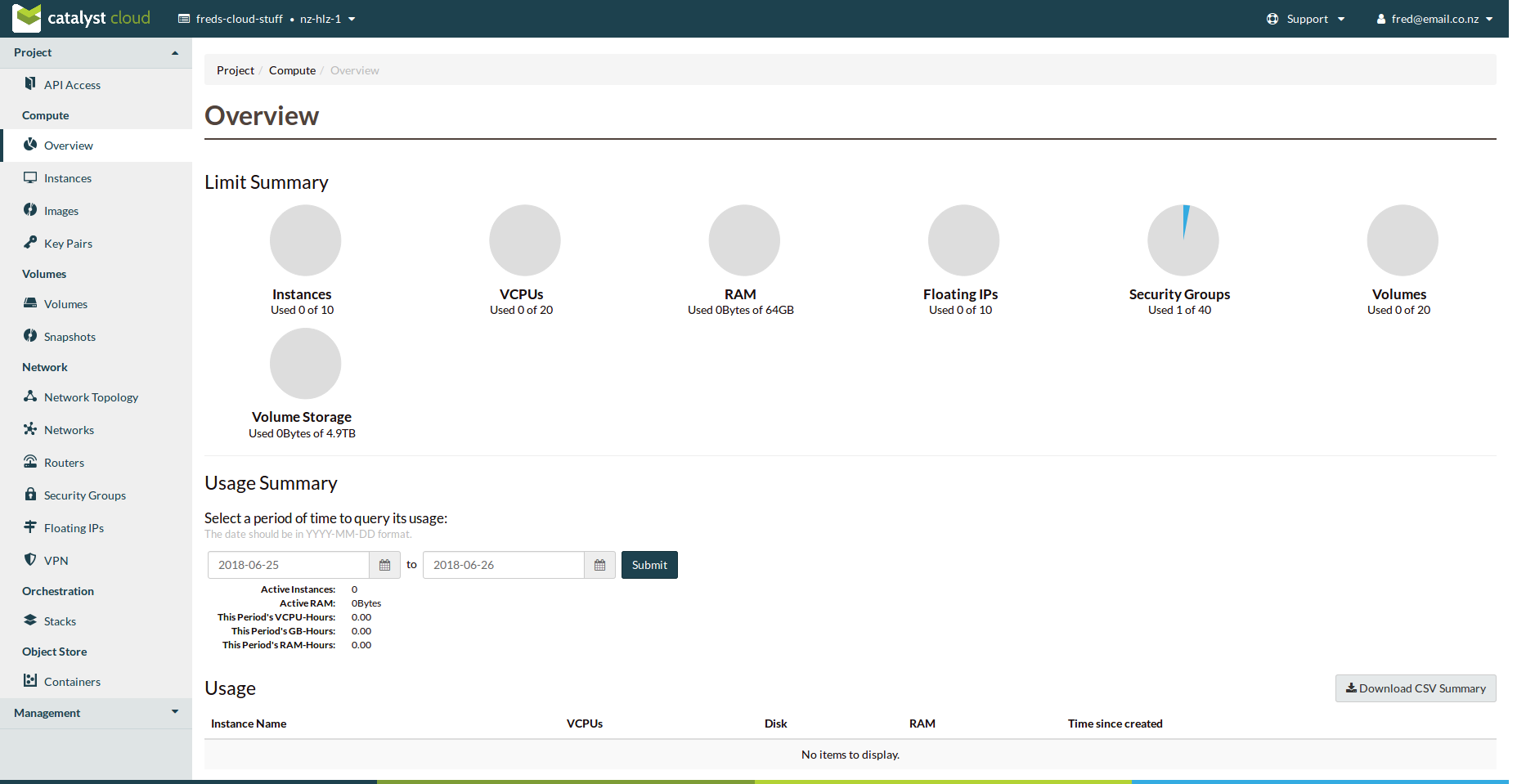
Task: Click the Overview pie chart icon in sidebar
Action: coord(30,145)
